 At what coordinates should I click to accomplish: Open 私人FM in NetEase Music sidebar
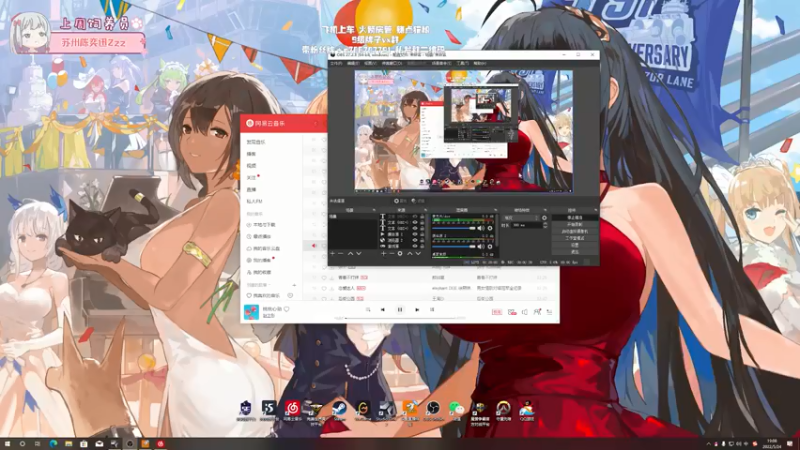coord(255,202)
